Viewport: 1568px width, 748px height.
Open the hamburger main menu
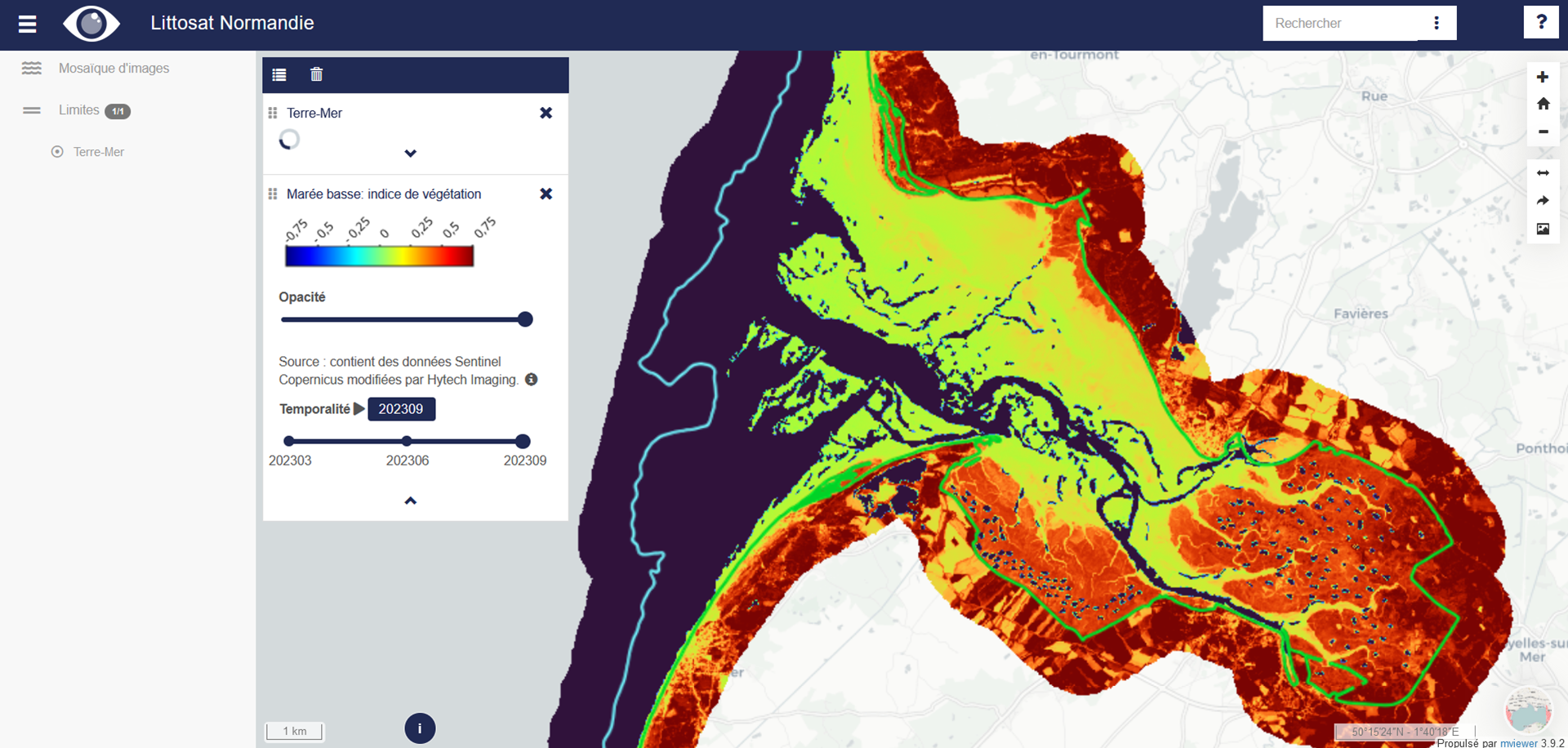click(28, 24)
